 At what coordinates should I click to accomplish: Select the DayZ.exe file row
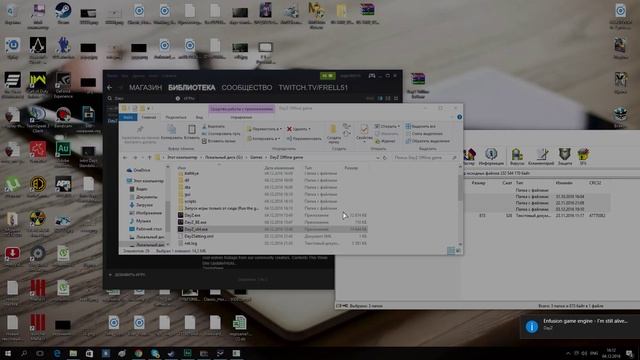click(x=272, y=215)
